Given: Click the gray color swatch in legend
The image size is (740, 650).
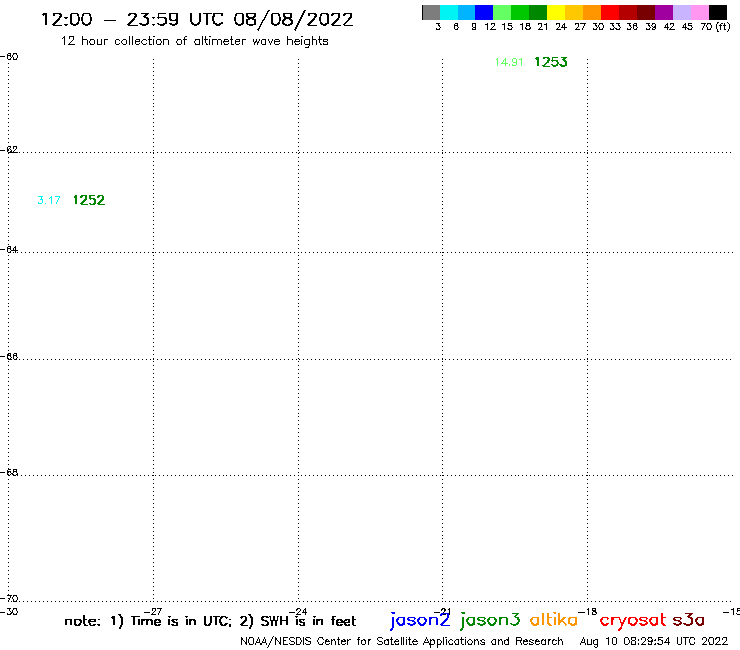Looking at the screenshot, I should 431,12.
